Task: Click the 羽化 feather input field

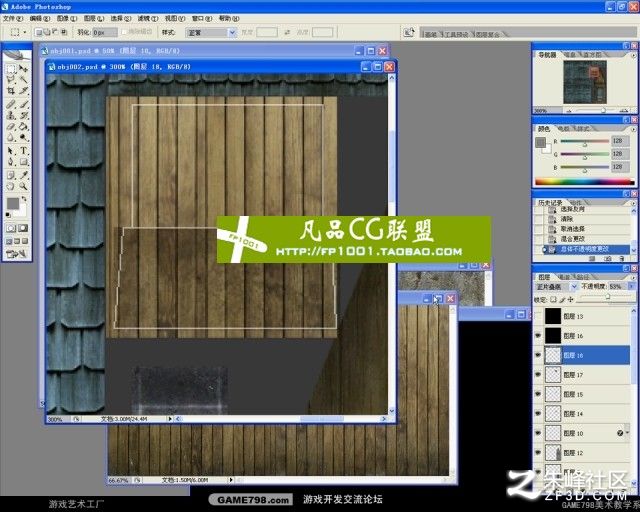Action: pyautogui.click(x=105, y=32)
